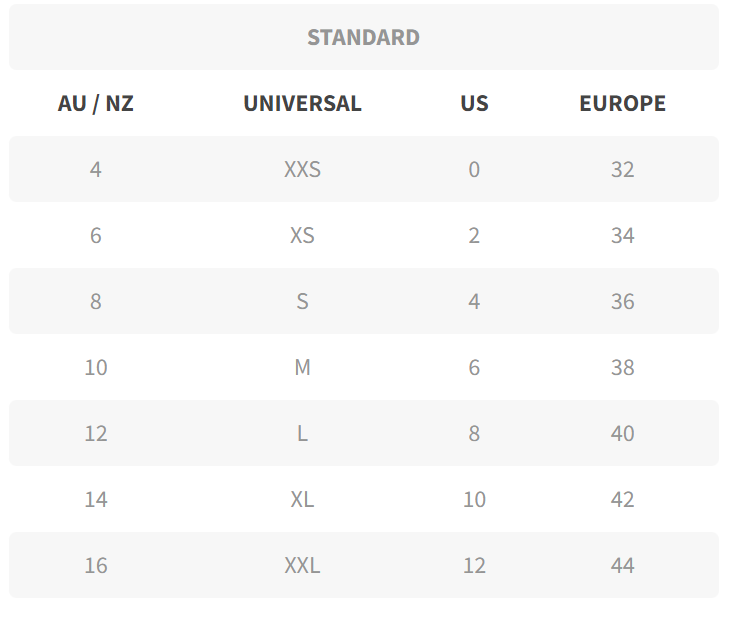Image resolution: width=735 pixels, height=618 pixels.
Task: Click Europe size 44
Action: [x=622, y=565]
